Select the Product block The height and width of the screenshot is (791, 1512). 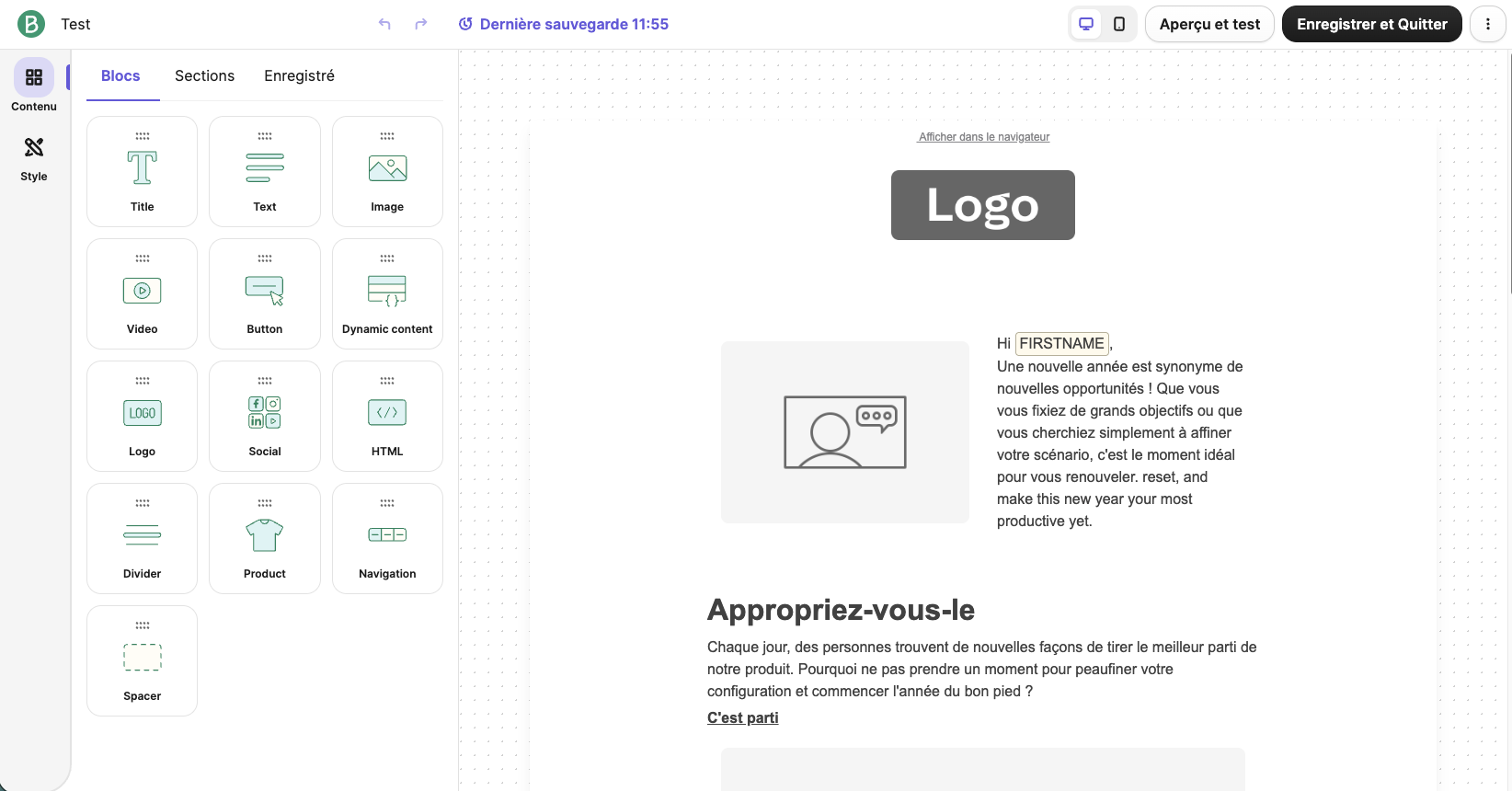point(265,539)
